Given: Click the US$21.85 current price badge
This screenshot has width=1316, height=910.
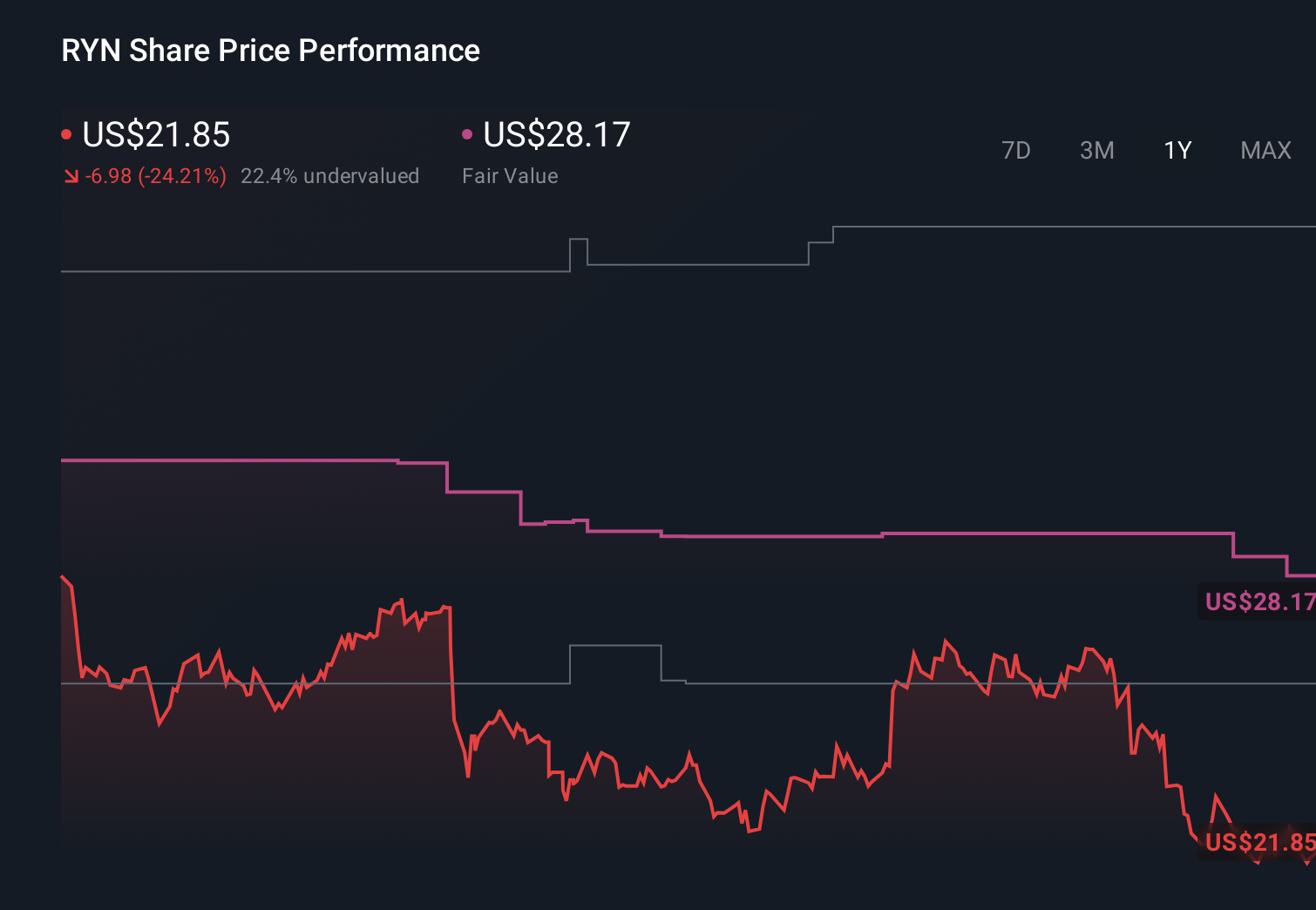Looking at the screenshot, I should pyautogui.click(x=1258, y=843).
